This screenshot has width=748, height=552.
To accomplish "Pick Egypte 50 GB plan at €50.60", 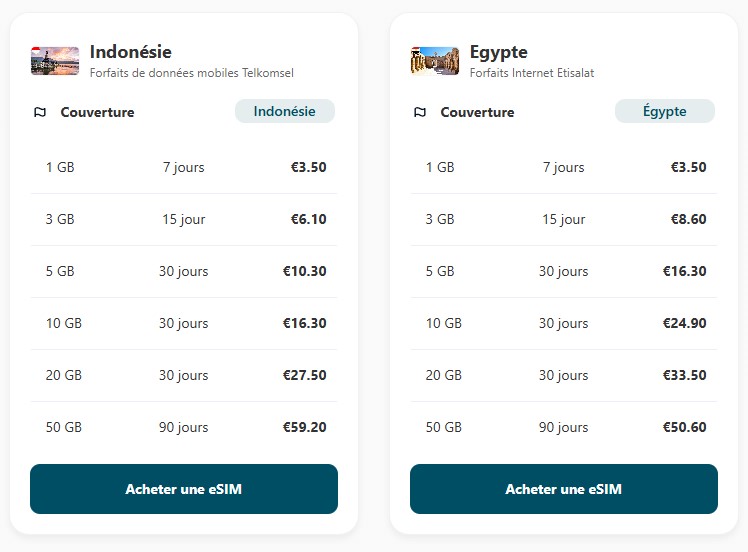I will click(564, 427).
